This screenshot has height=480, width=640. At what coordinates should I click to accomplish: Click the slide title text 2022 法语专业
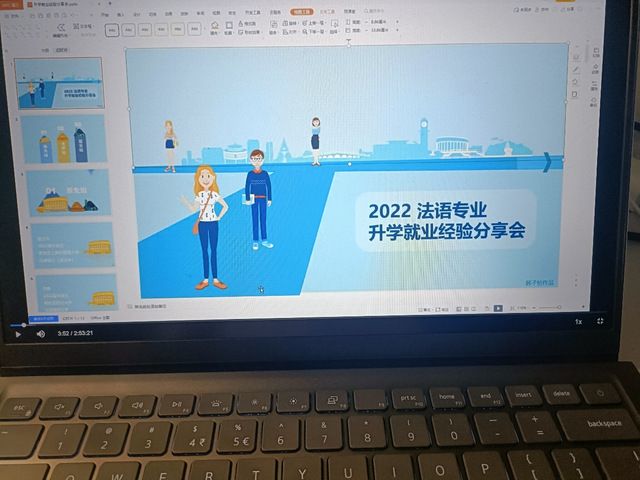click(x=427, y=211)
